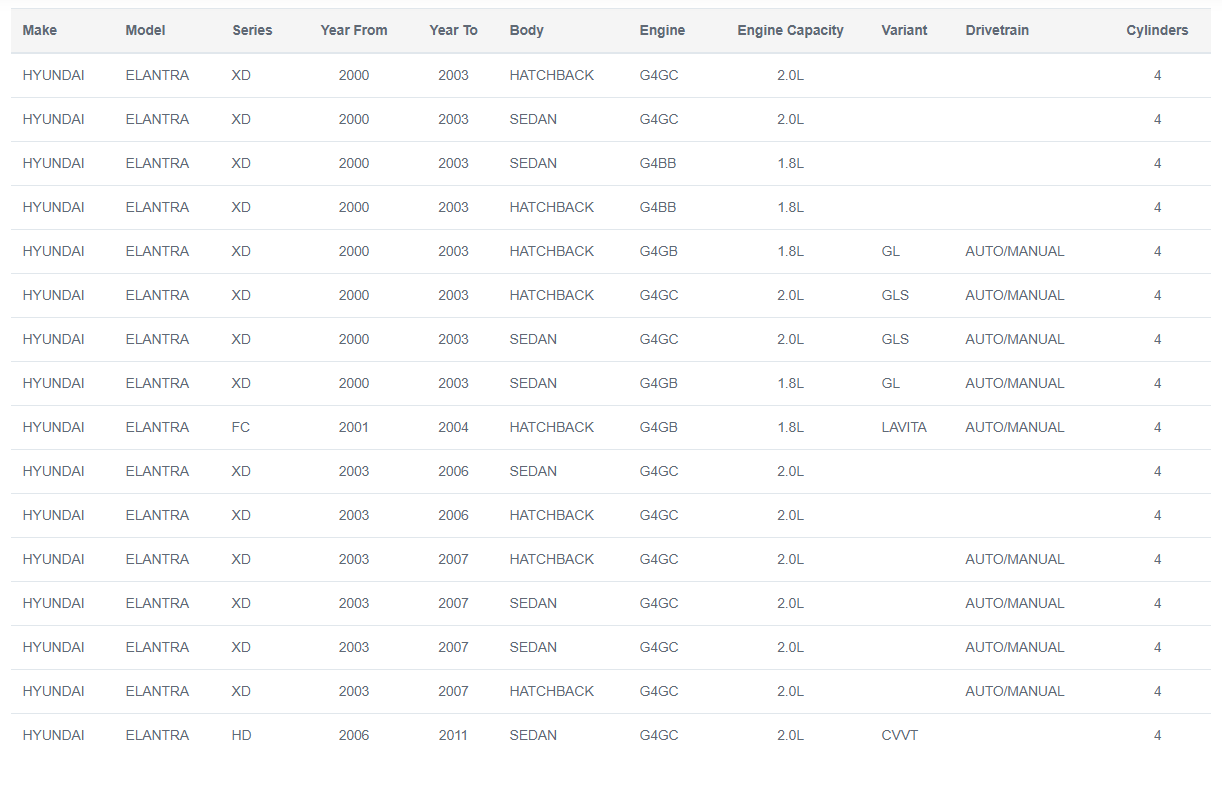Image resolution: width=1222 pixels, height=788 pixels.
Task: Click the Cylinders column header
Action: 1157,30
